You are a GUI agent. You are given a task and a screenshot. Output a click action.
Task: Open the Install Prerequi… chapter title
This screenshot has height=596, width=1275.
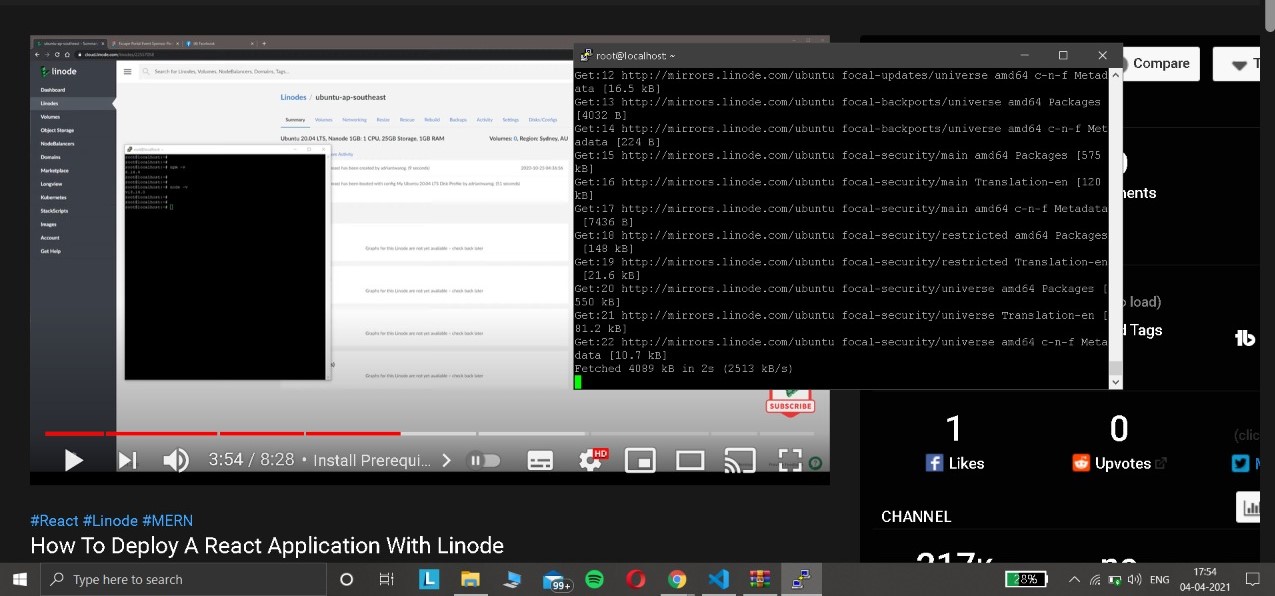tap(373, 460)
